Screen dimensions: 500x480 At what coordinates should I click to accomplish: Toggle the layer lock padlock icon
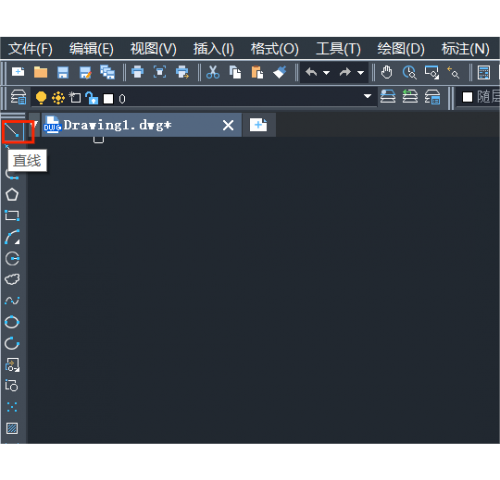(x=91, y=98)
